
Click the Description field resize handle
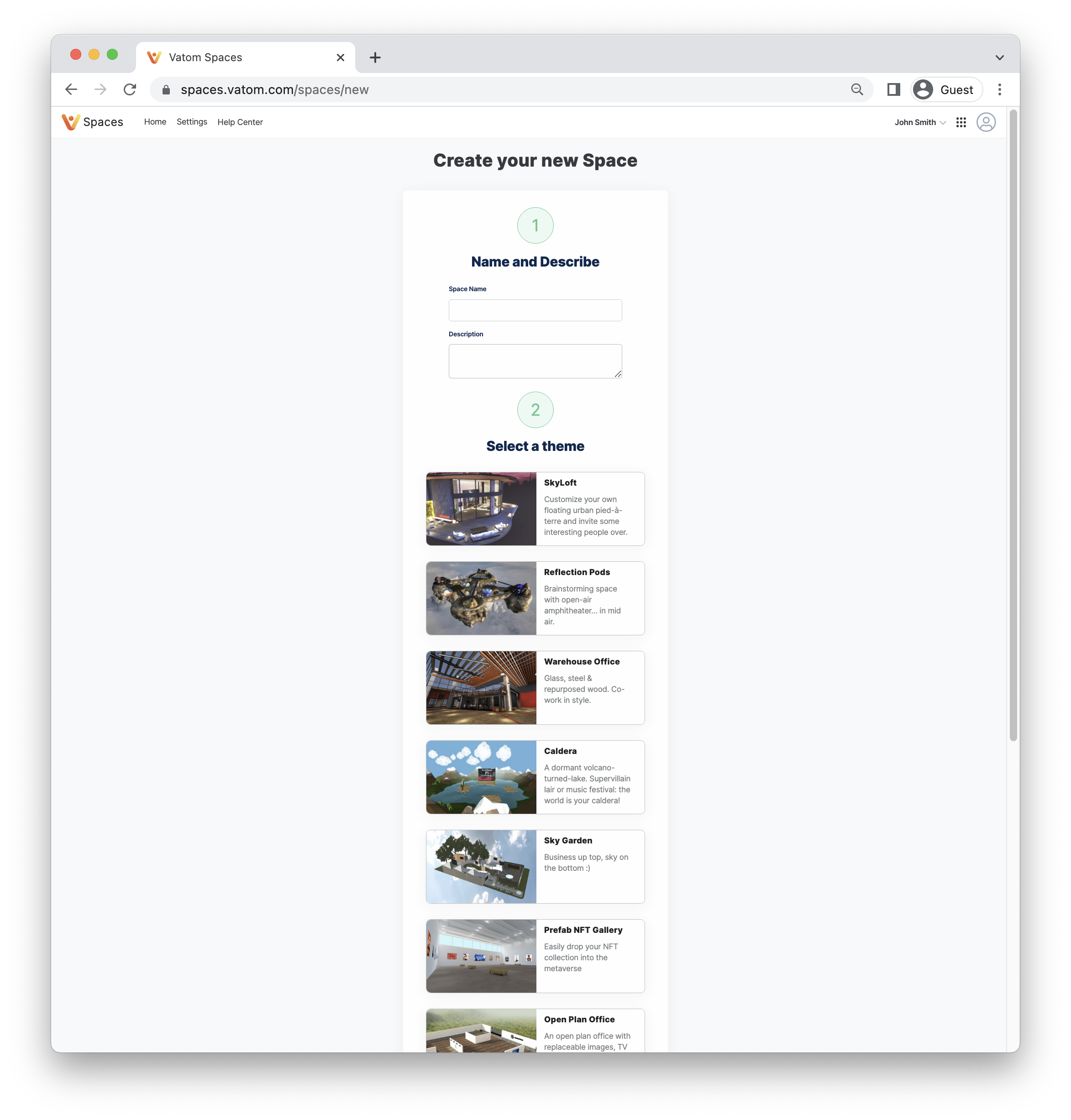[x=618, y=374]
